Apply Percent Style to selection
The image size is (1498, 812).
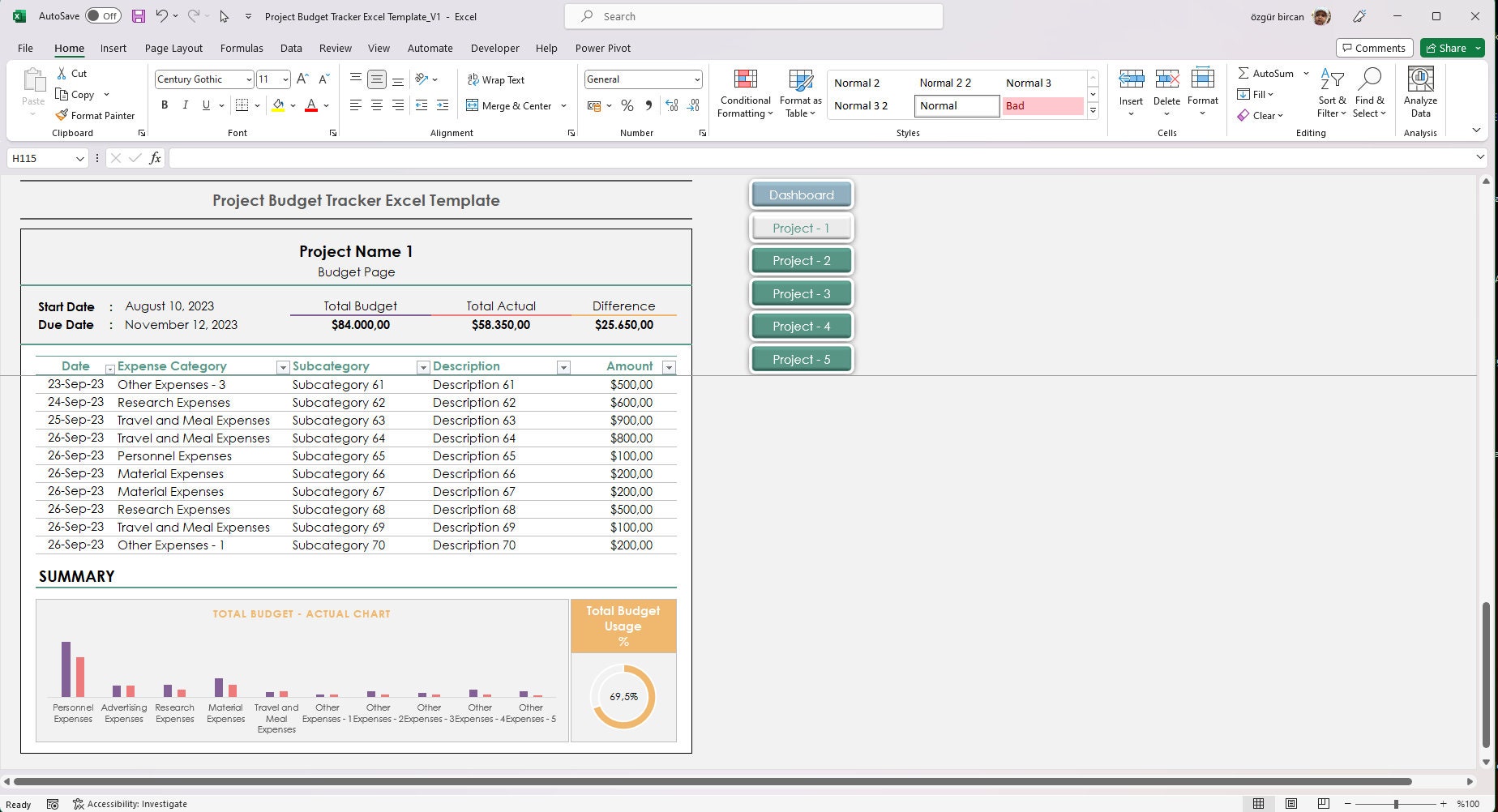pos(627,105)
